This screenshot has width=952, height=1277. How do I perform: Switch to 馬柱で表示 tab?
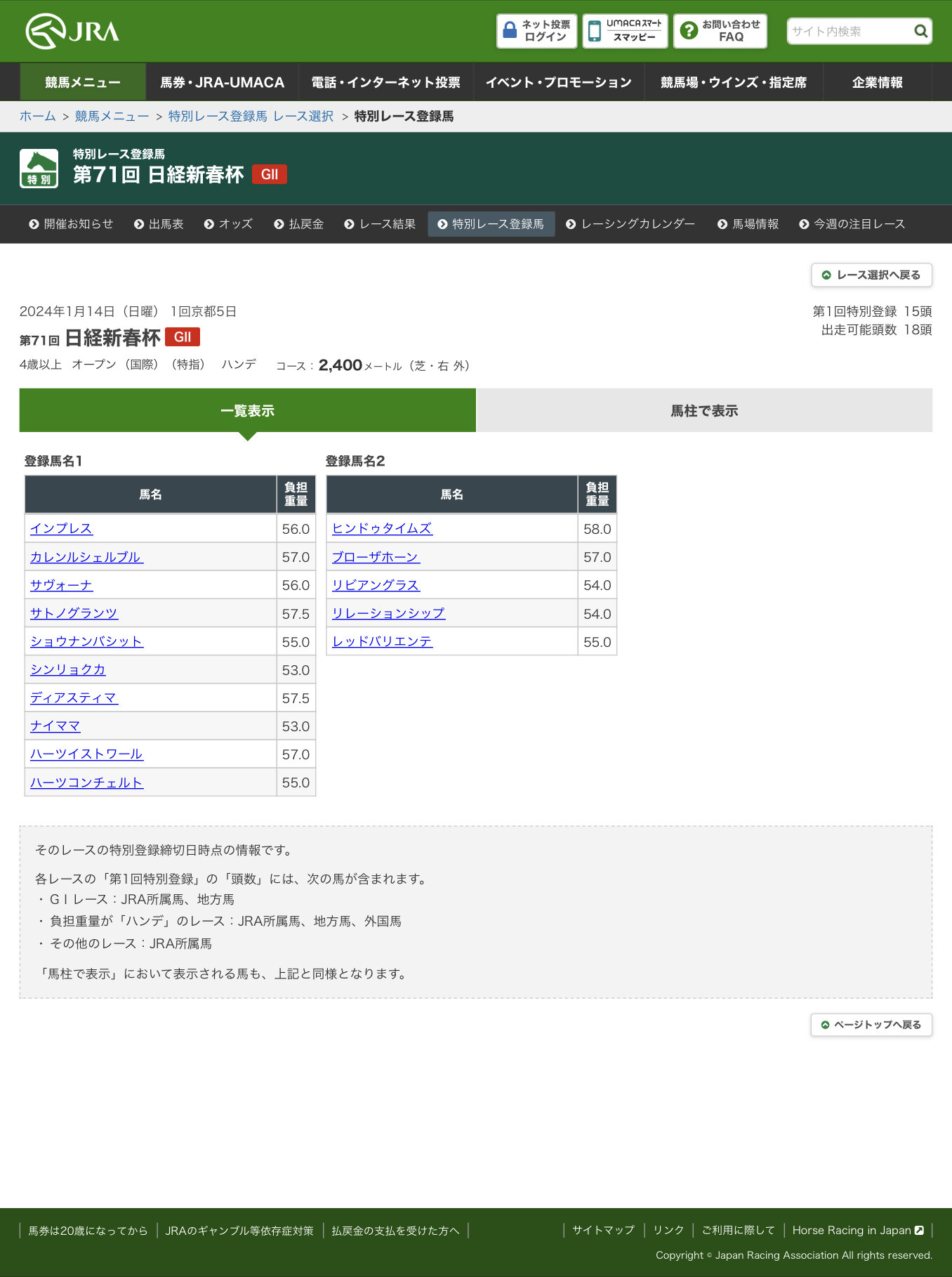704,410
